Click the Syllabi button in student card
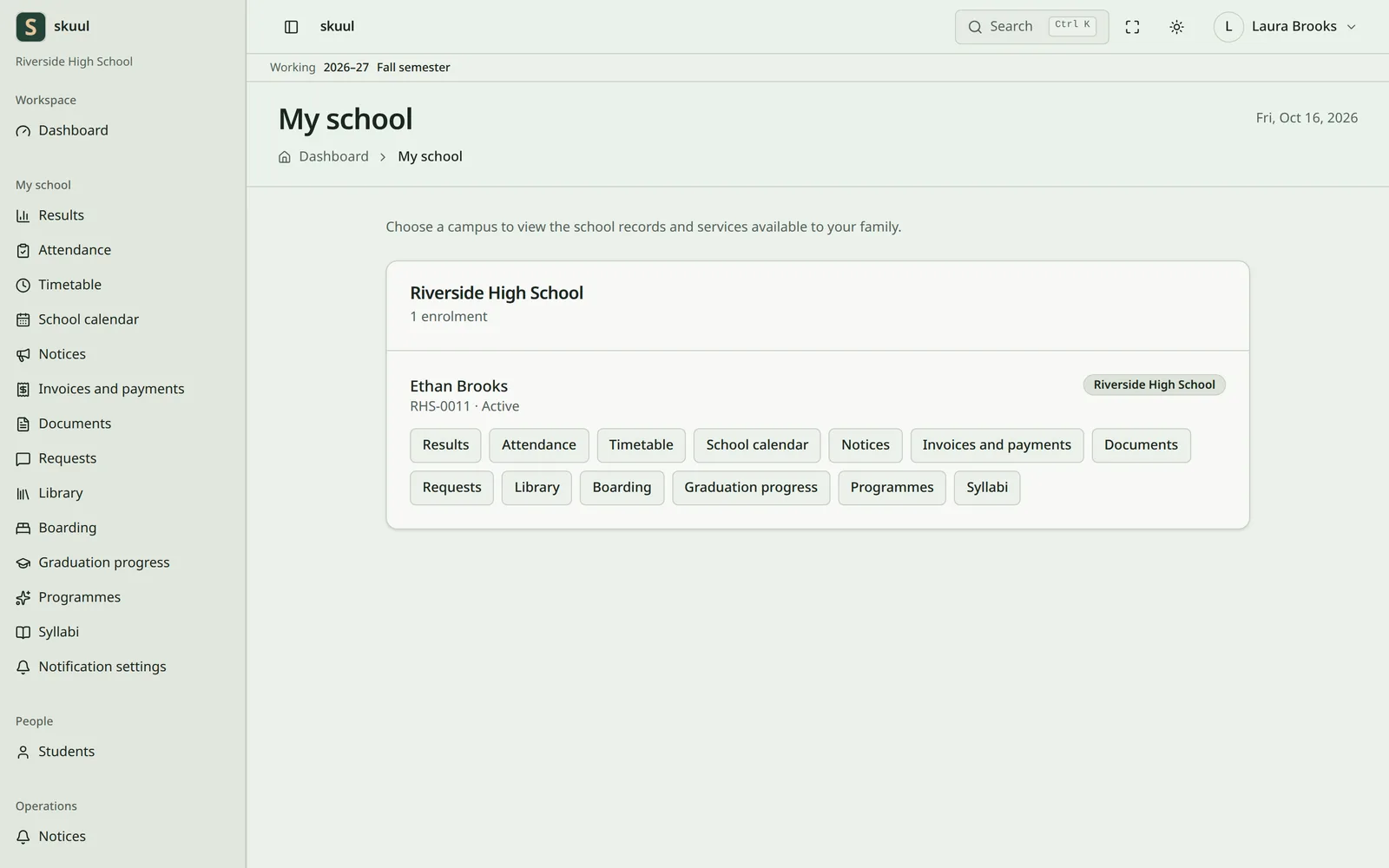Screen dimensions: 1389x868 coord(987,488)
